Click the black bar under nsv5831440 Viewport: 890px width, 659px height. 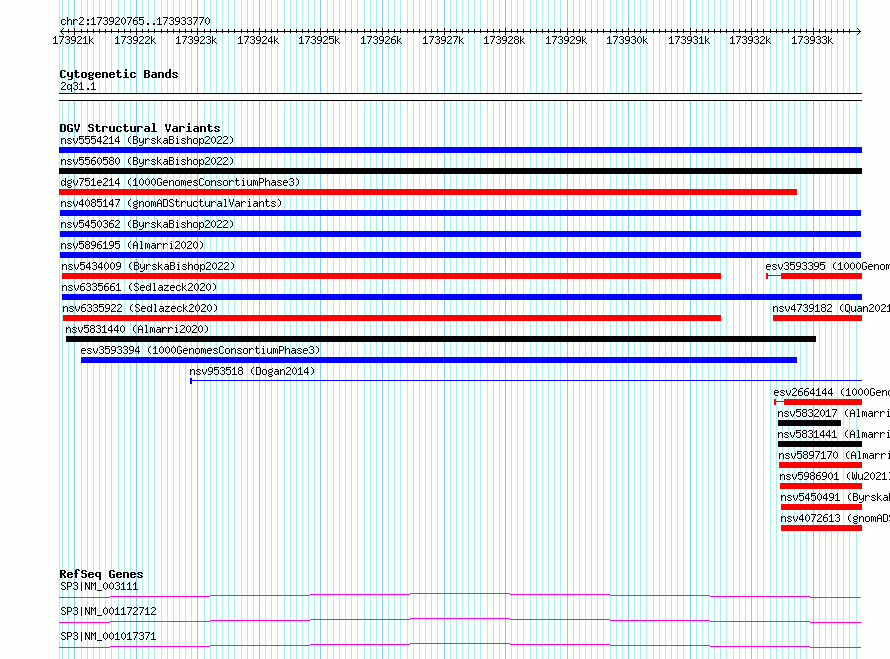click(441, 339)
